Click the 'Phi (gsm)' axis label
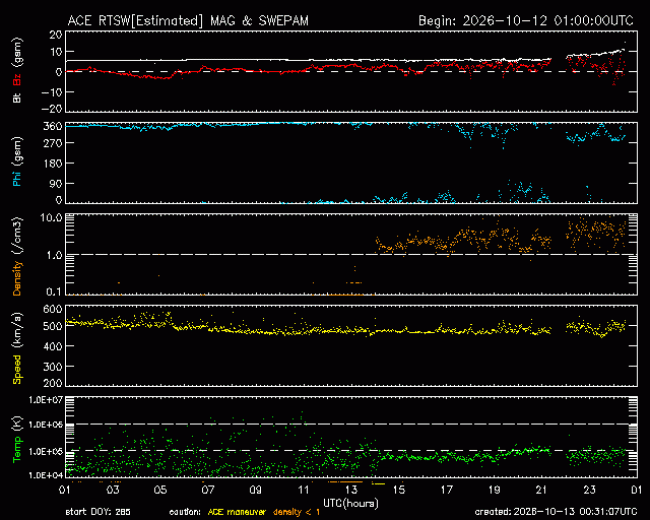The image size is (650, 520). click(17, 162)
